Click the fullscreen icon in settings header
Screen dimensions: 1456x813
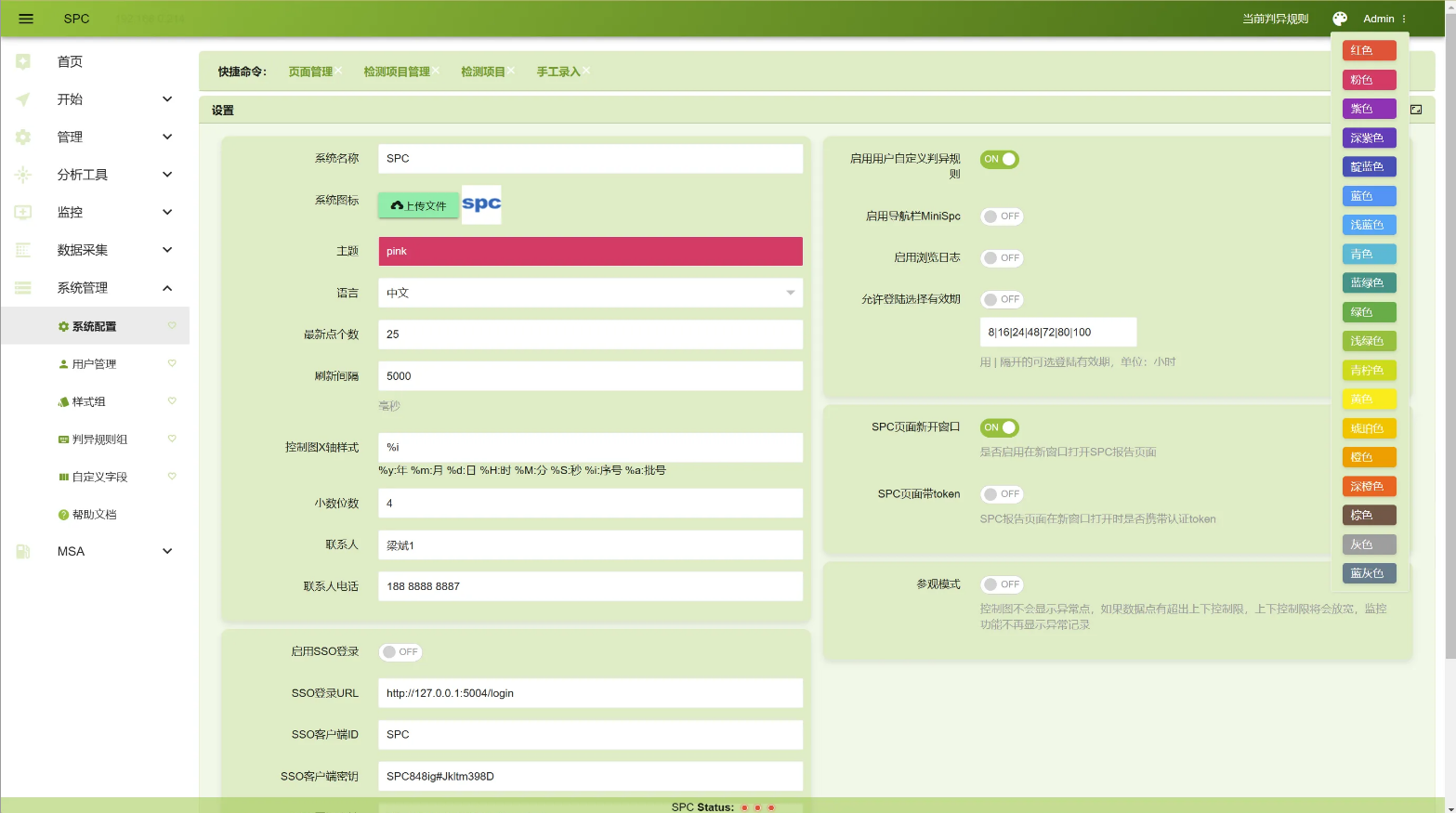(1415, 110)
